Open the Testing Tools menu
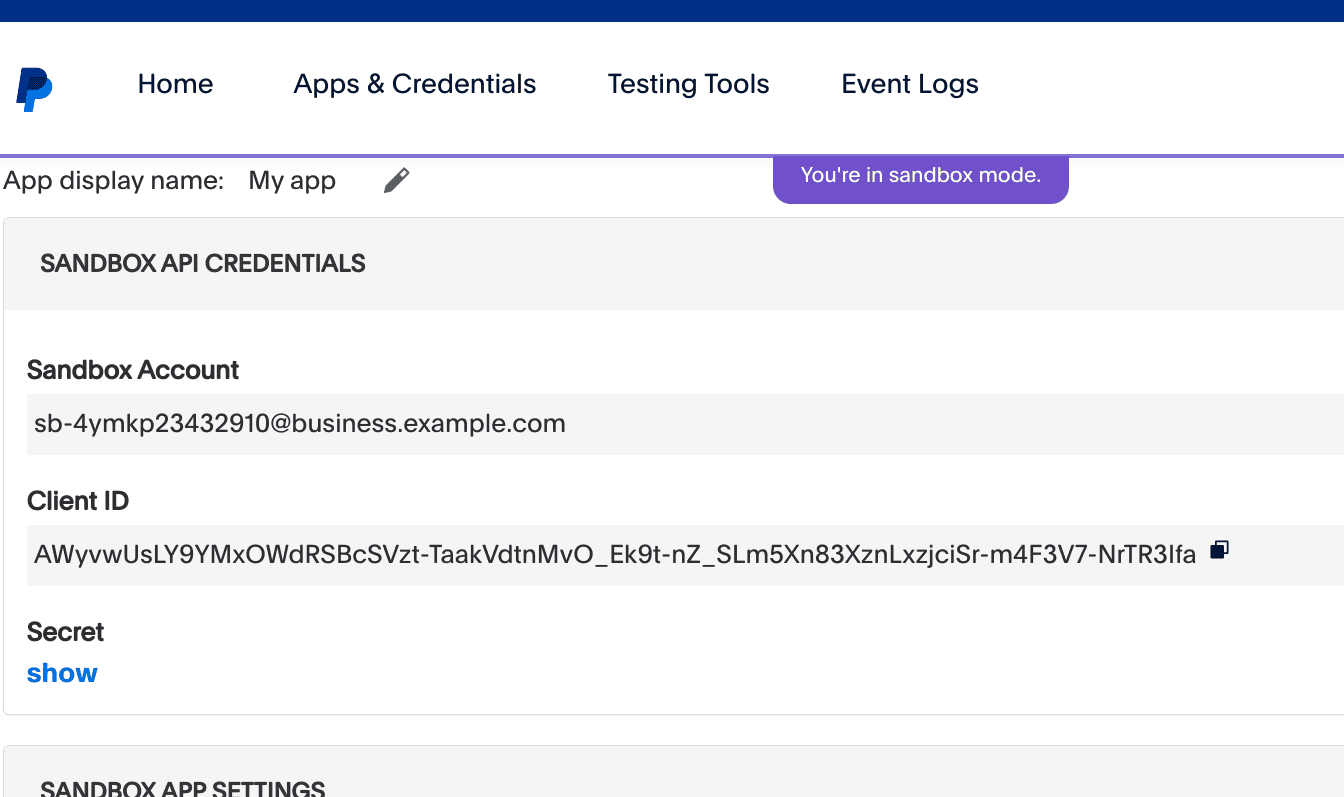 tap(688, 84)
